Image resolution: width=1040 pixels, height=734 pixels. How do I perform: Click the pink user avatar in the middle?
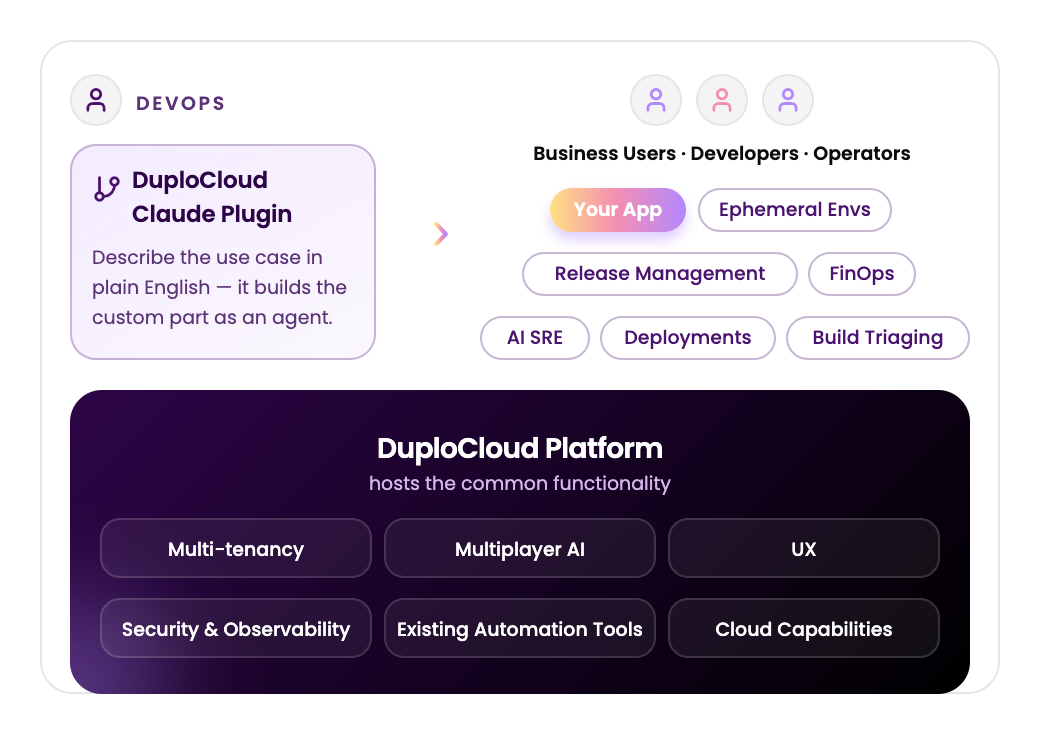pyautogui.click(x=722, y=100)
